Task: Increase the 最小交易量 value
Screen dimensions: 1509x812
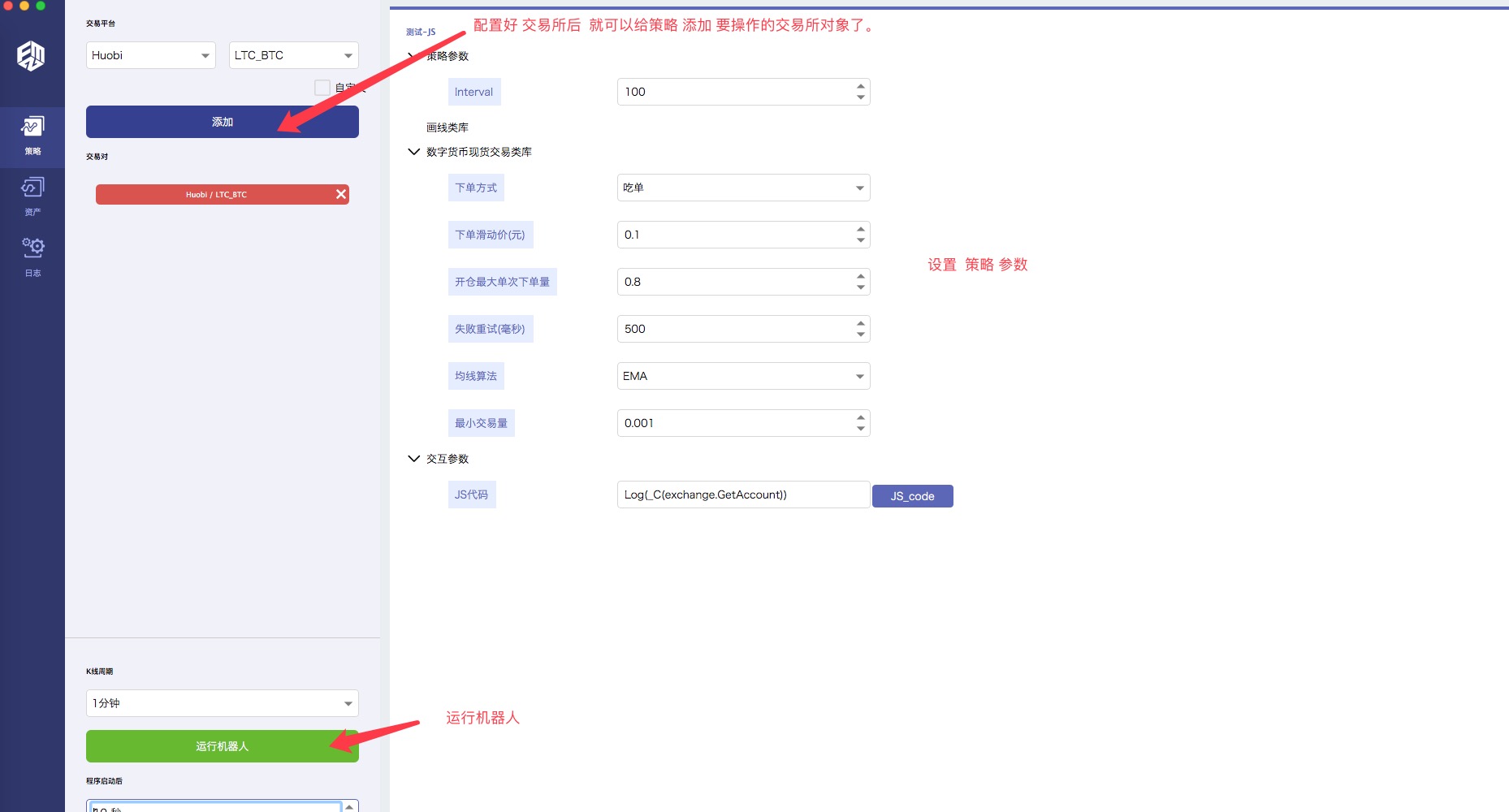Action: 861,417
